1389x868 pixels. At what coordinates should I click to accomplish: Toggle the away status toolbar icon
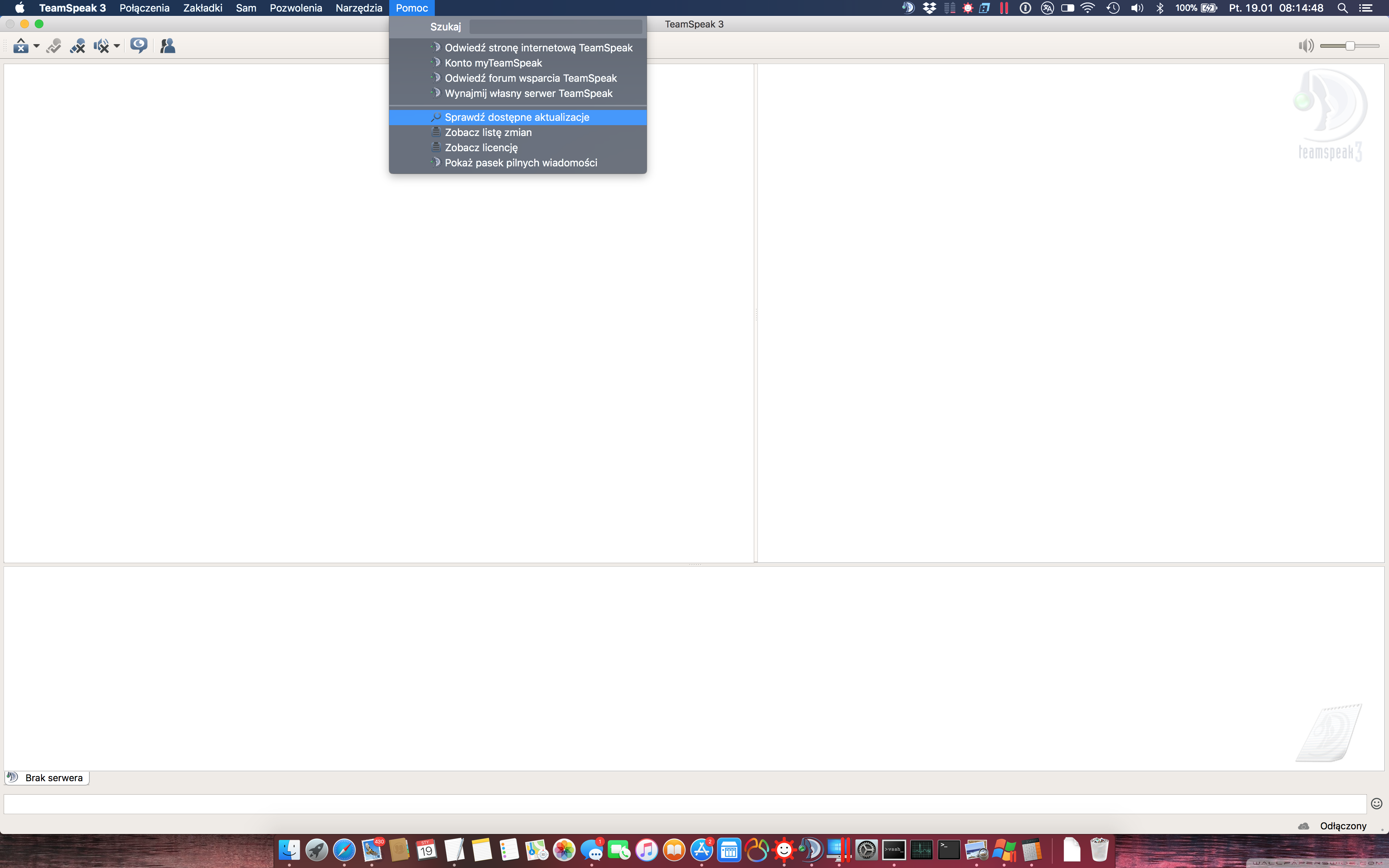tap(54, 45)
